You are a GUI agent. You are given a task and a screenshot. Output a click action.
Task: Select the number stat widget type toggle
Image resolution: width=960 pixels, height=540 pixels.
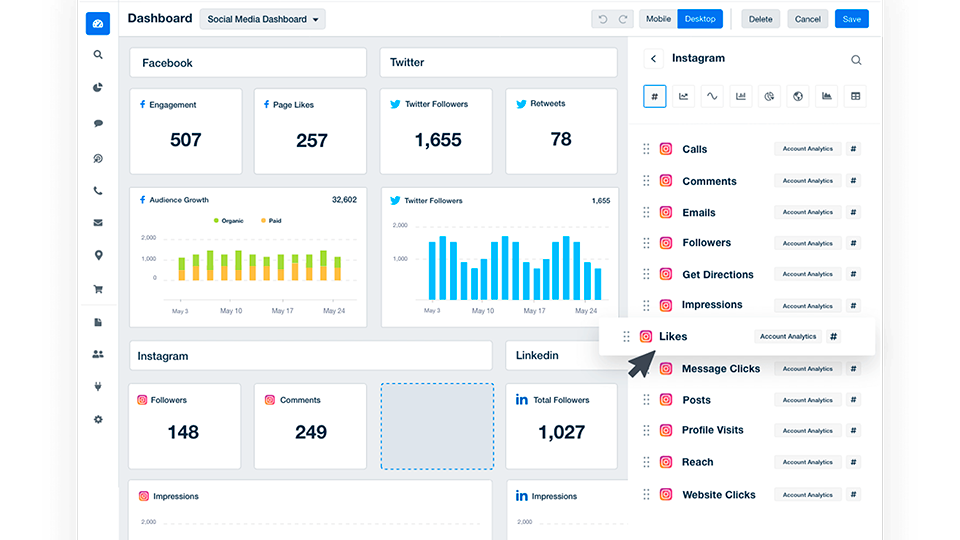654,96
